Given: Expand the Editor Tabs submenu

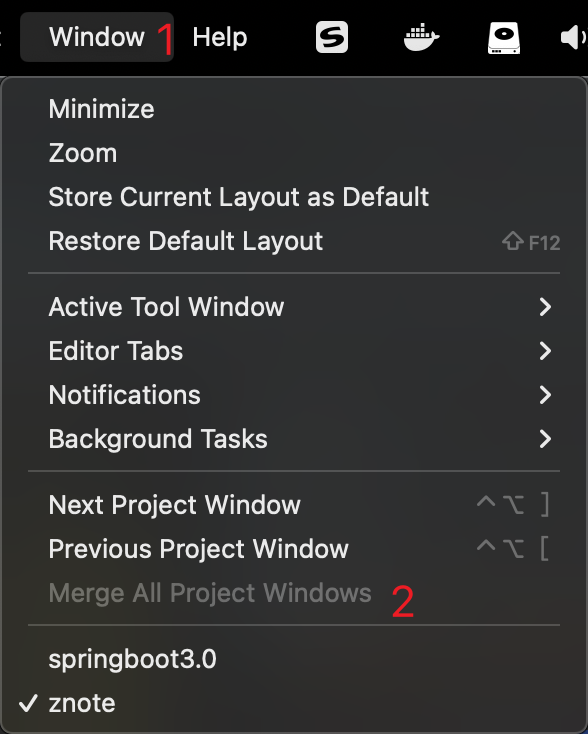Looking at the screenshot, I should (x=294, y=351).
